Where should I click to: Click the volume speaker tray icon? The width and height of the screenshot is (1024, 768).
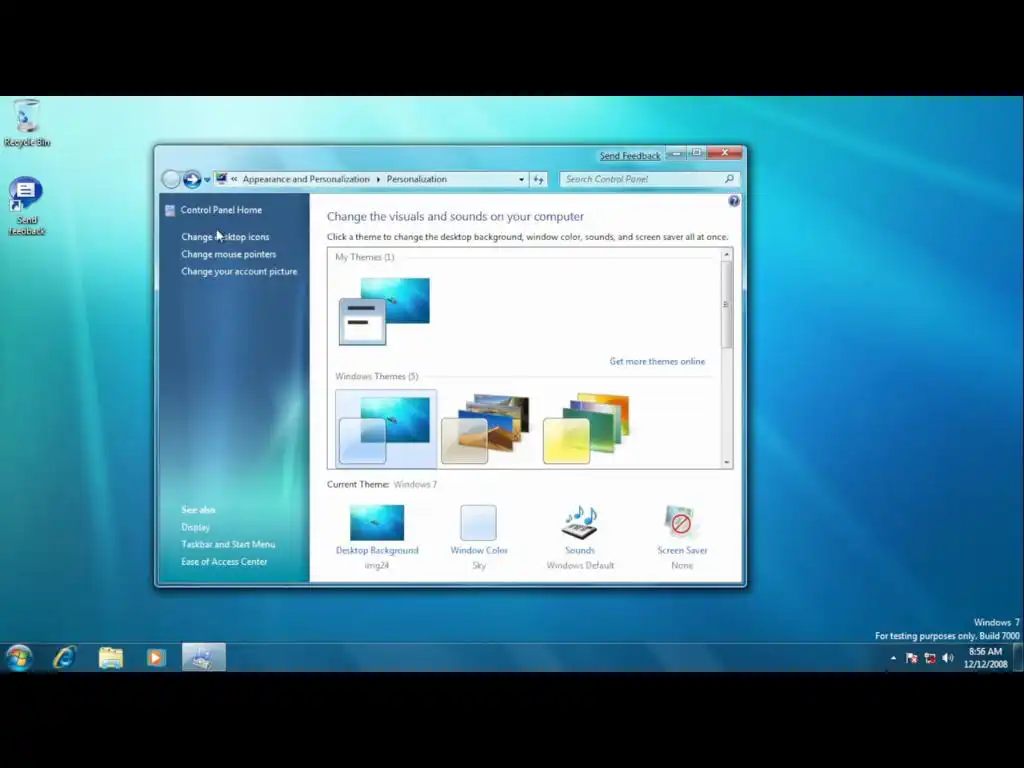click(x=948, y=658)
